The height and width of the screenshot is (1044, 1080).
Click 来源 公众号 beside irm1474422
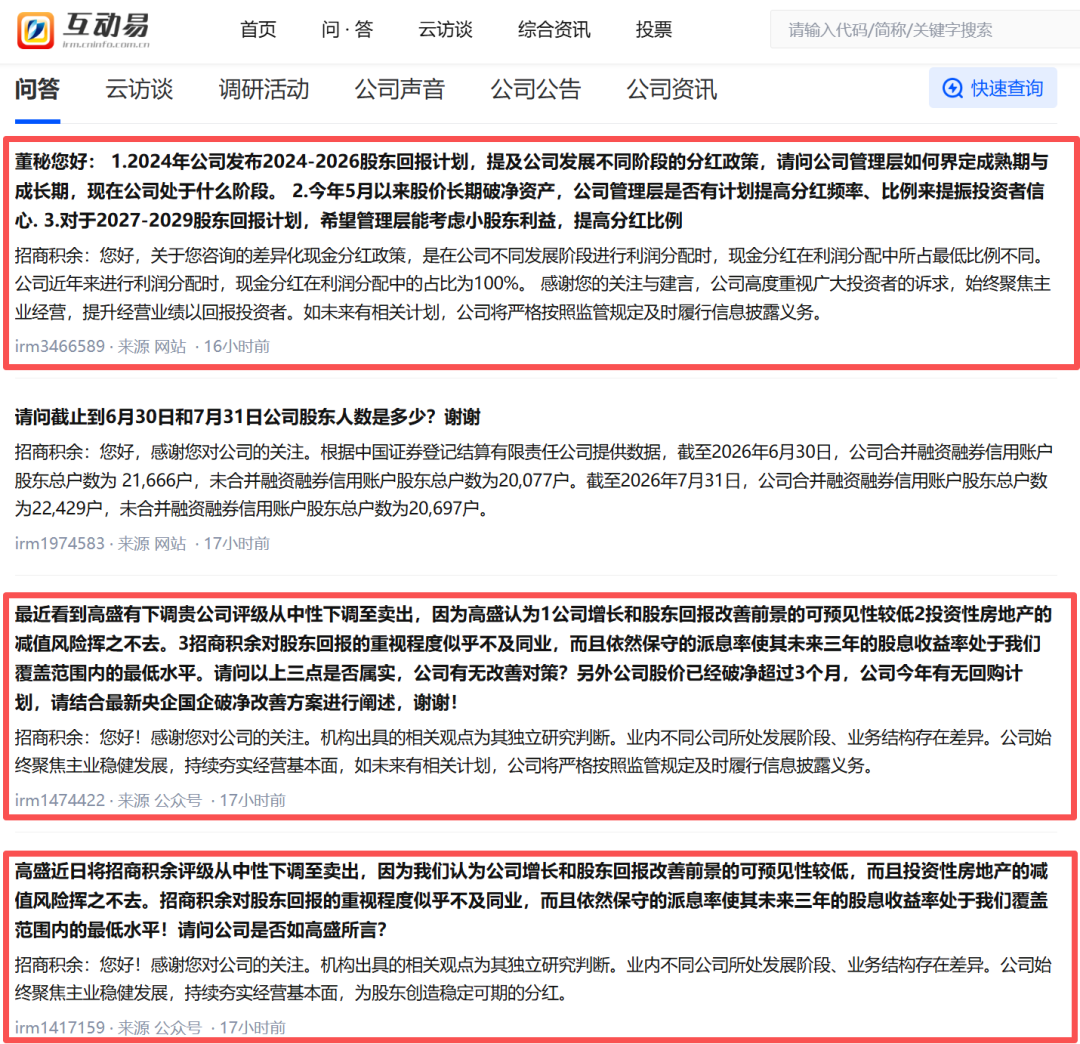(x=160, y=800)
